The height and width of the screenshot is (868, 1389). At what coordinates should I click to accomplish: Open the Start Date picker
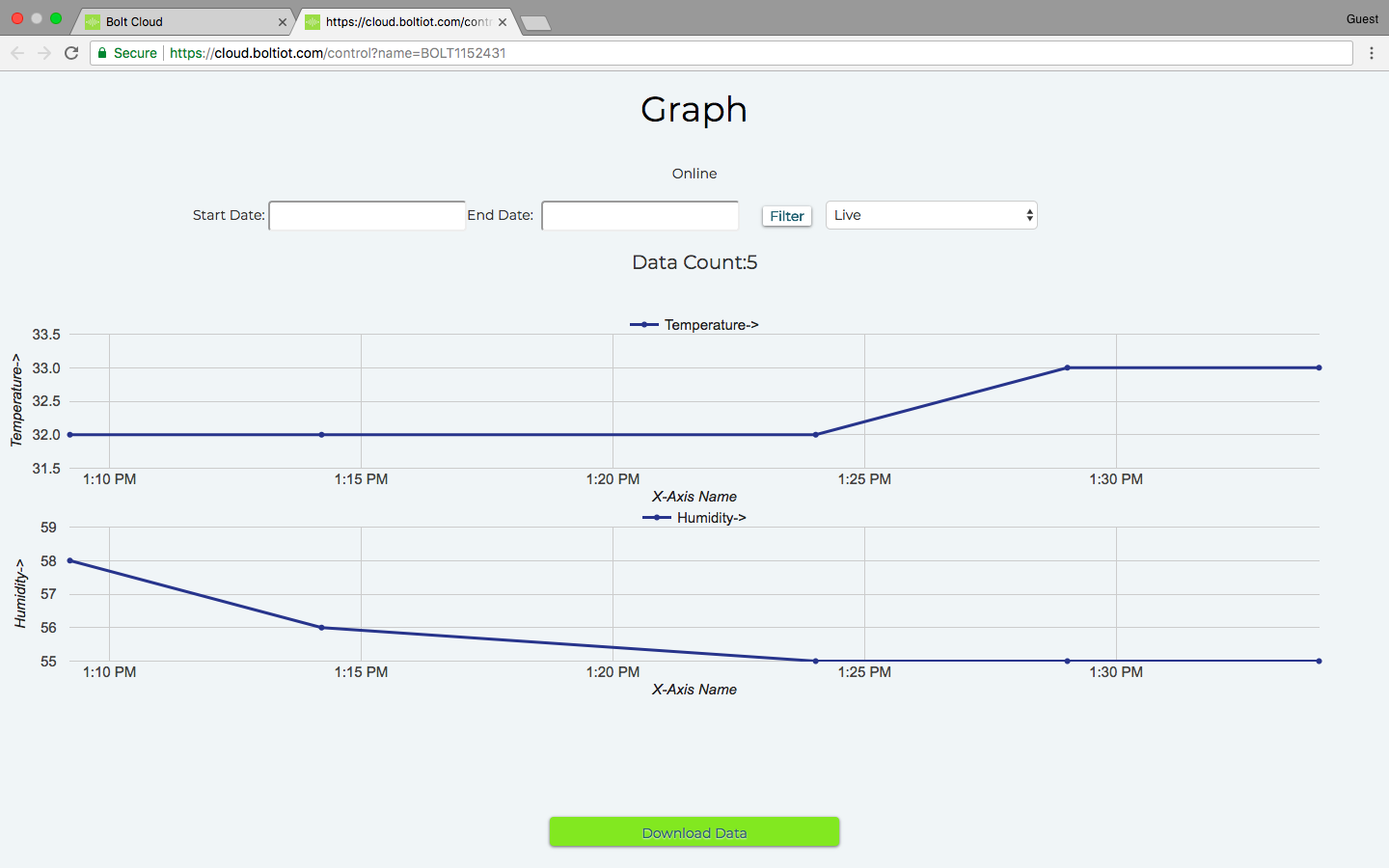pyautogui.click(x=367, y=215)
